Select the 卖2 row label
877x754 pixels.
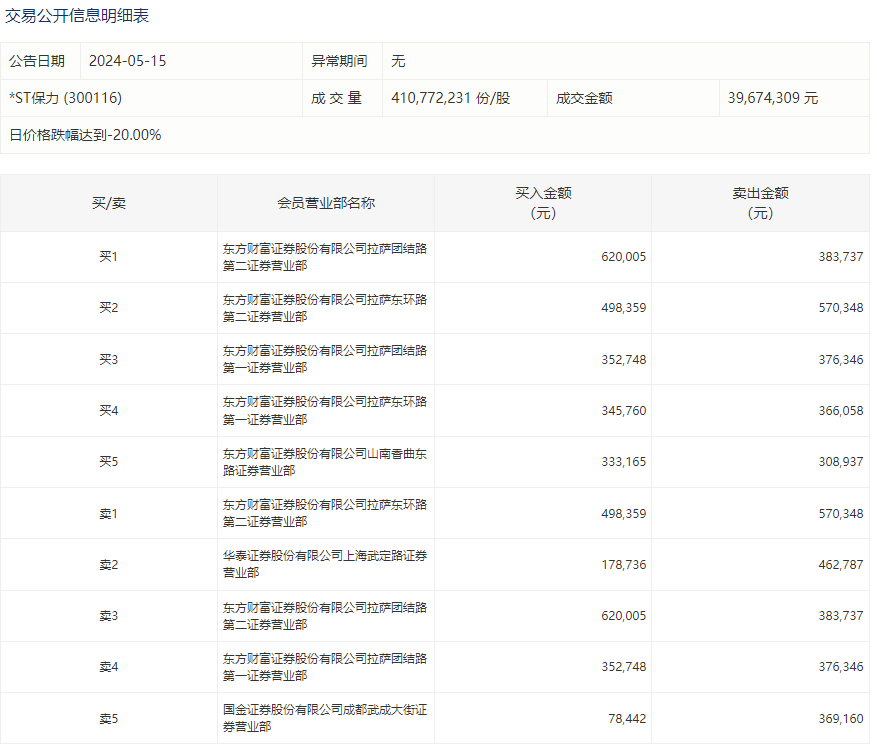pos(110,564)
